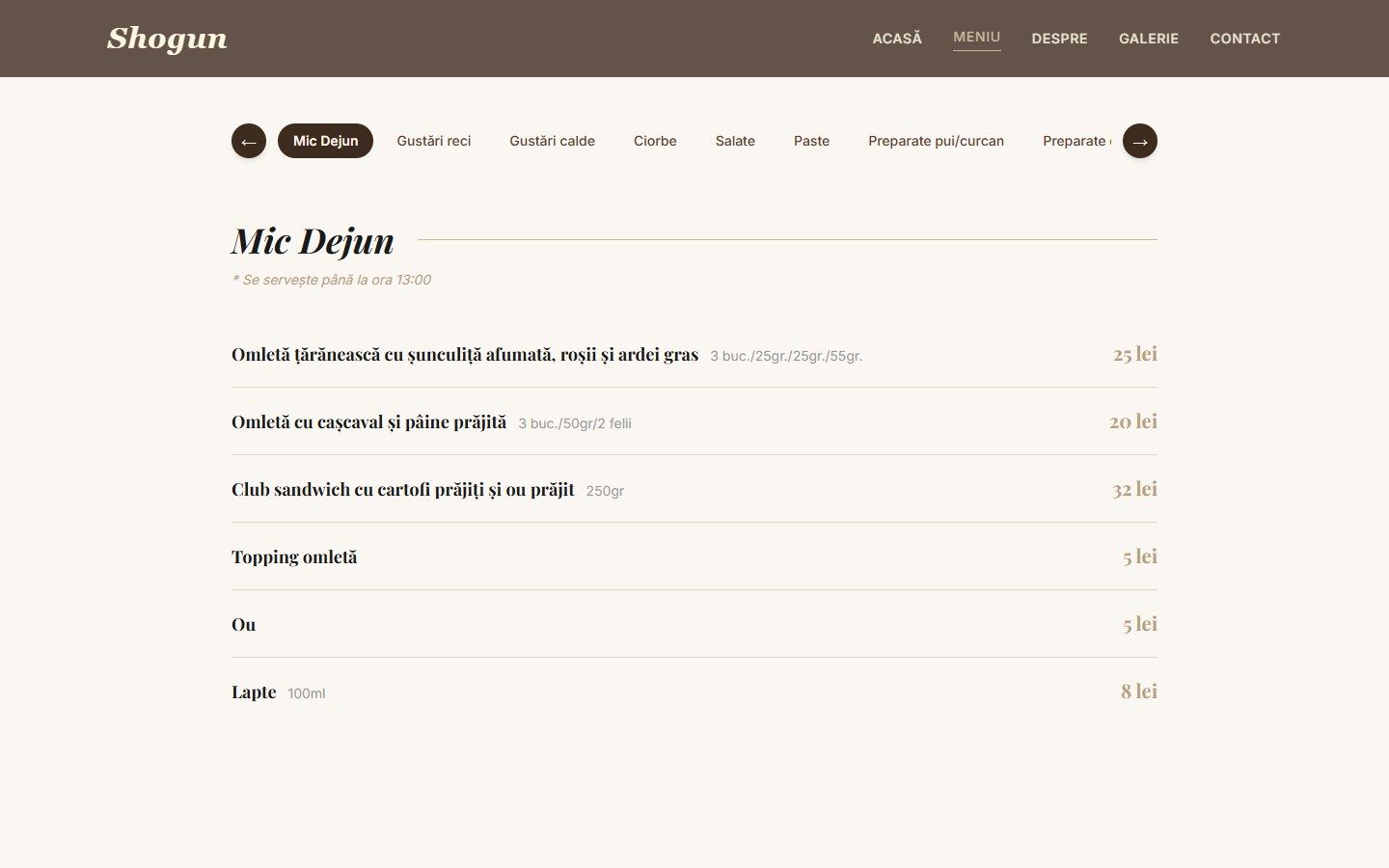Click the 20 lei price

[1133, 421]
